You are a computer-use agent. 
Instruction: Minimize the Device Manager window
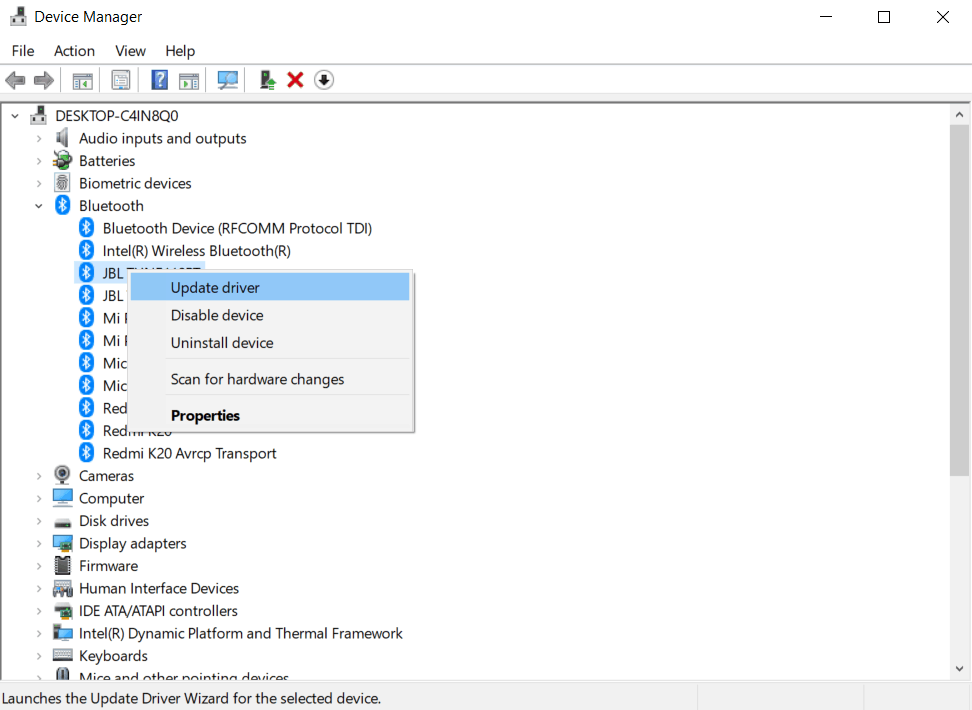pyautogui.click(x=826, y=17)
